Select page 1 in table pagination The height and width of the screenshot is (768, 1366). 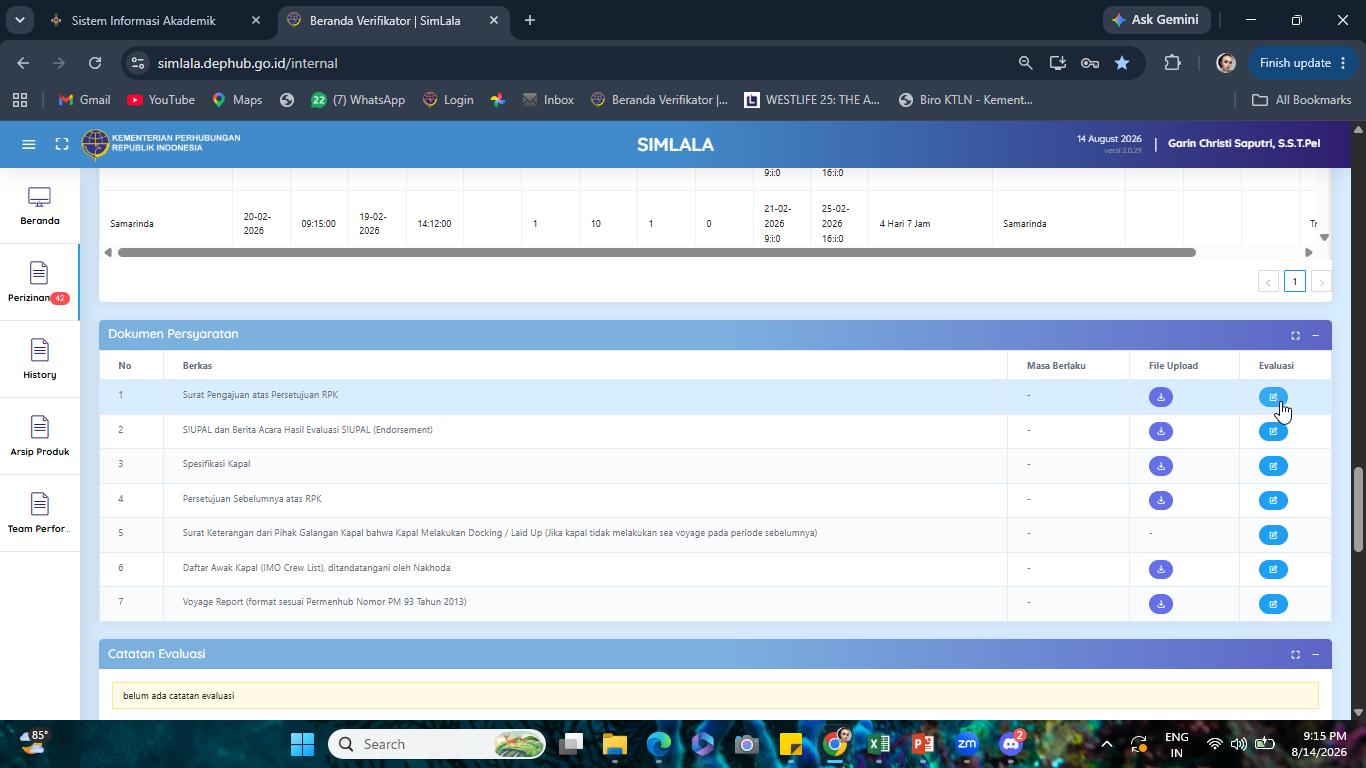click(1294, 282)
